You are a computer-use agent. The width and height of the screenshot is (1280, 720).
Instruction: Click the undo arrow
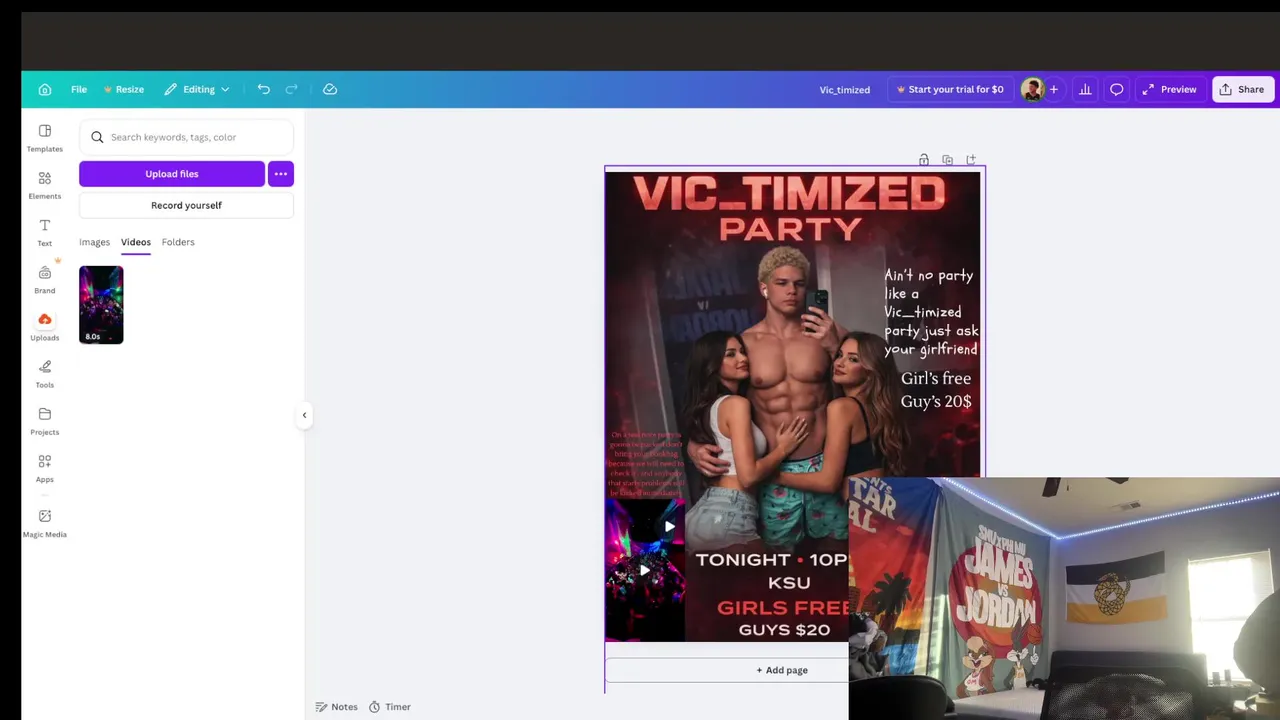coord(263,89)
